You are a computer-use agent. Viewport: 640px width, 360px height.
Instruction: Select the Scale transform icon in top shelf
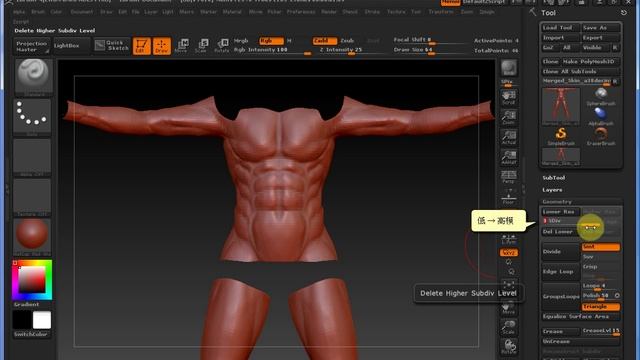pos(201,46)
